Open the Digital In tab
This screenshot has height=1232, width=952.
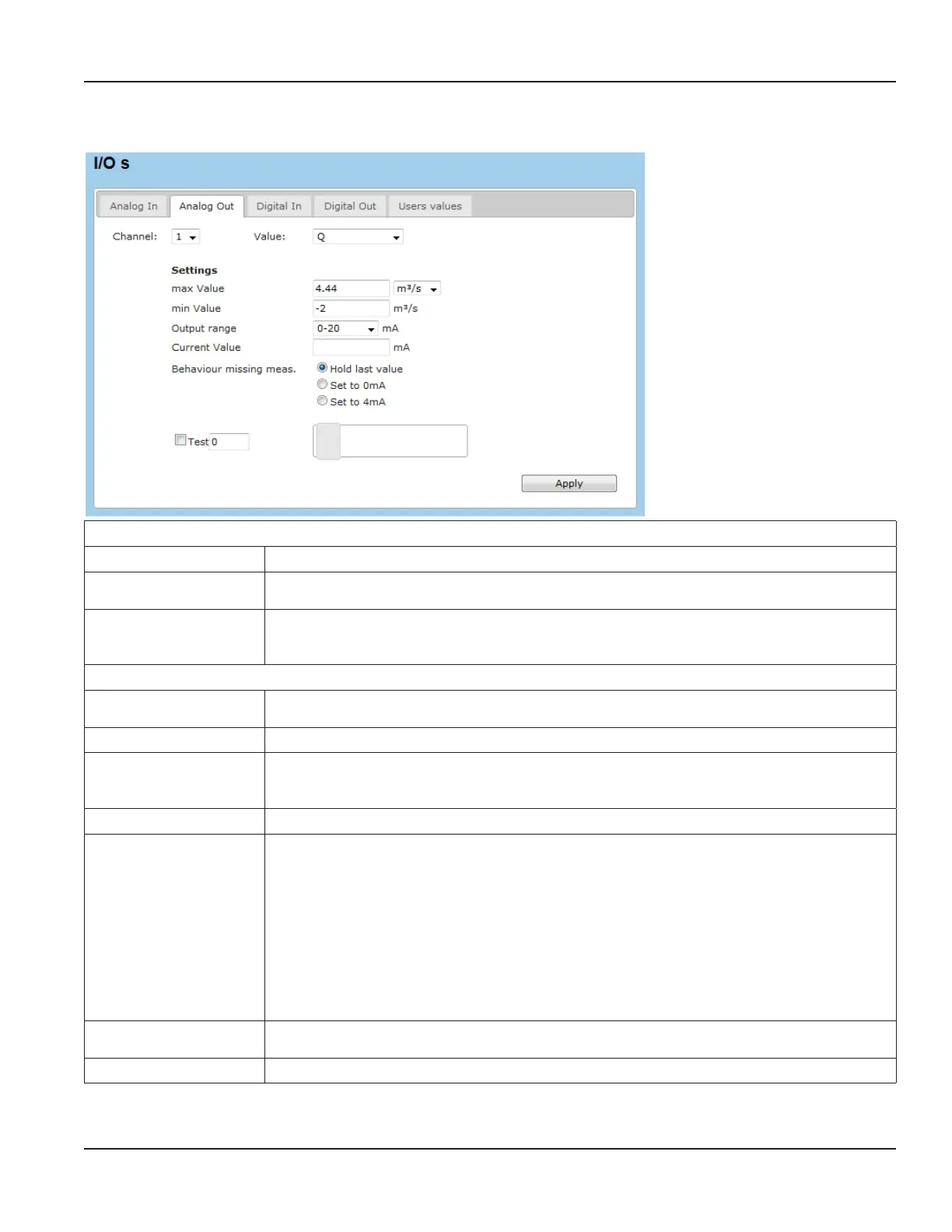click(x=278, y=206)
